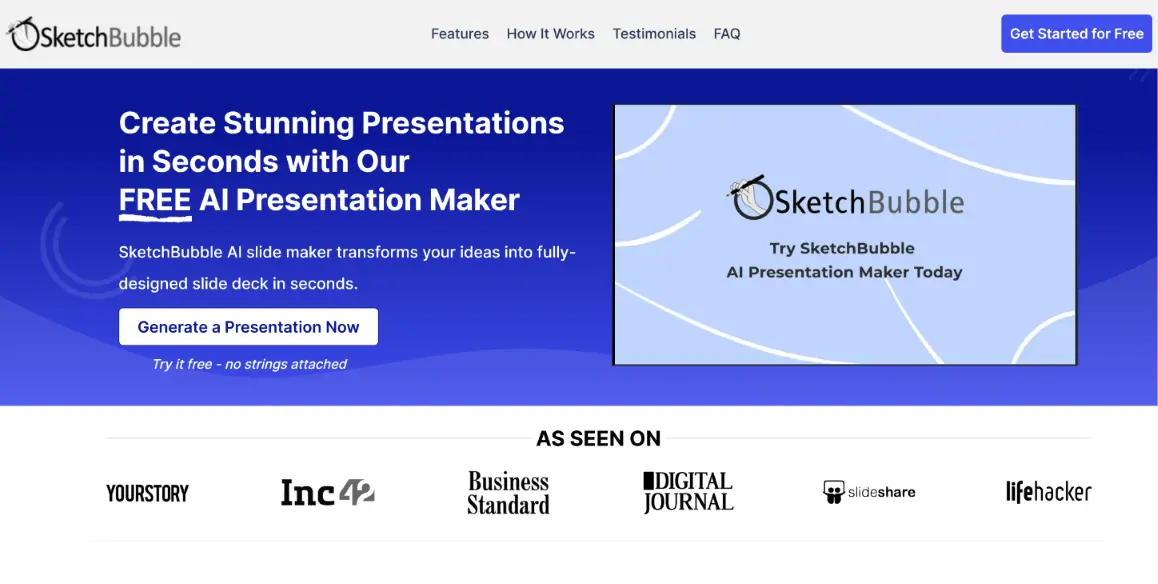
Task: Open the Features navigation link
Action: 460,34
